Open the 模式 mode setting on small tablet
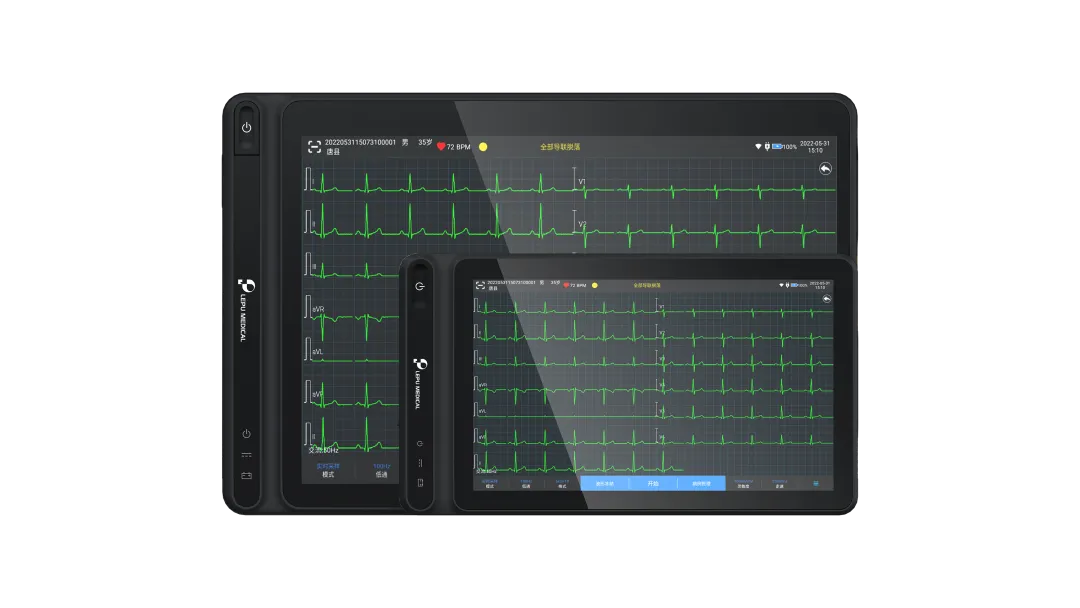The image size is (1080, 608). pyautogui.click(x=490, y=484)
